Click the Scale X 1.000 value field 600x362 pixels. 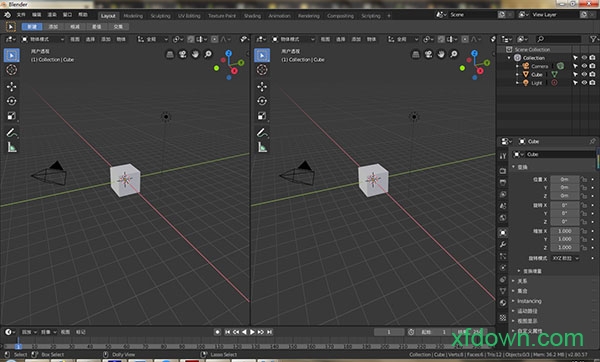(x=565, y=231)
